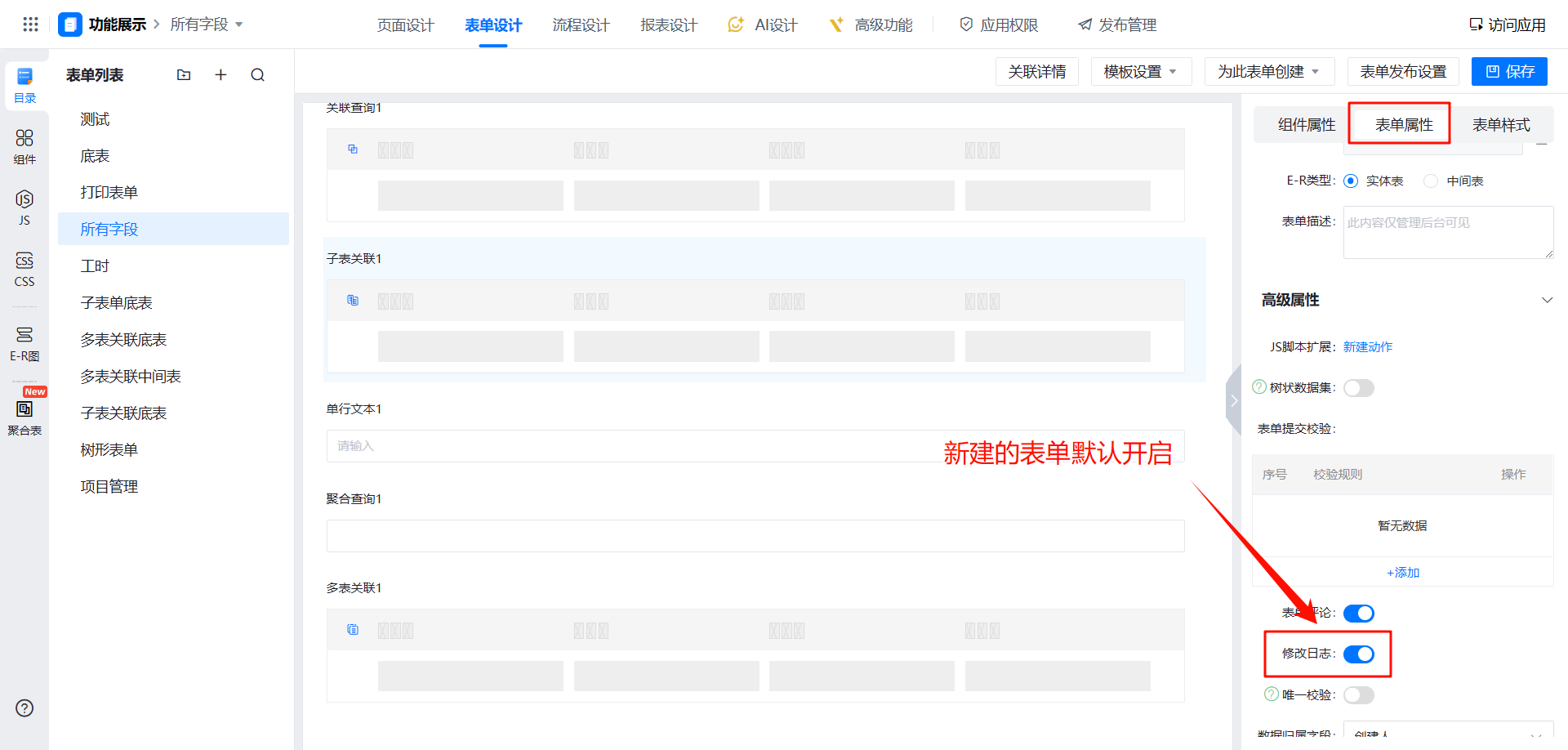Open the E-R图 sidebar icon
This screenshot has height=750, width=1568.
tap(24, 343)
